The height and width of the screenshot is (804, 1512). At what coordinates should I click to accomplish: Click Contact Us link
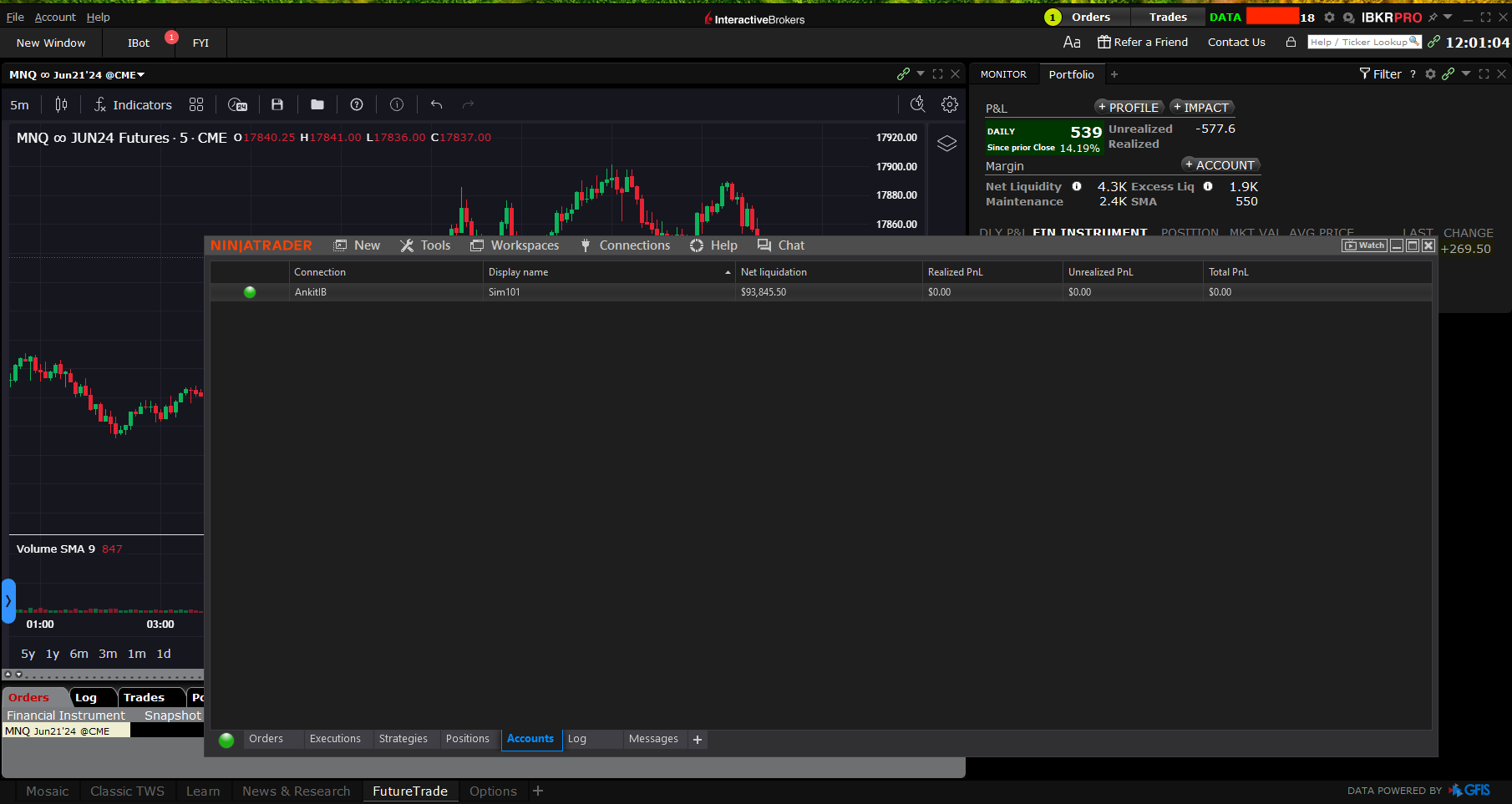1236,42
